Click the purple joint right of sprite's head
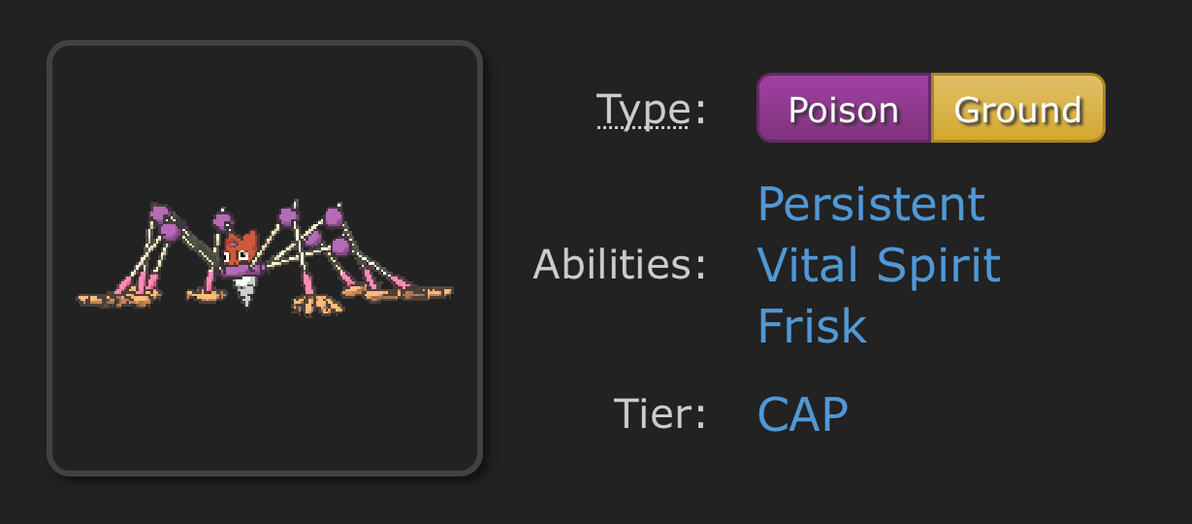 [x=289, y=216]
